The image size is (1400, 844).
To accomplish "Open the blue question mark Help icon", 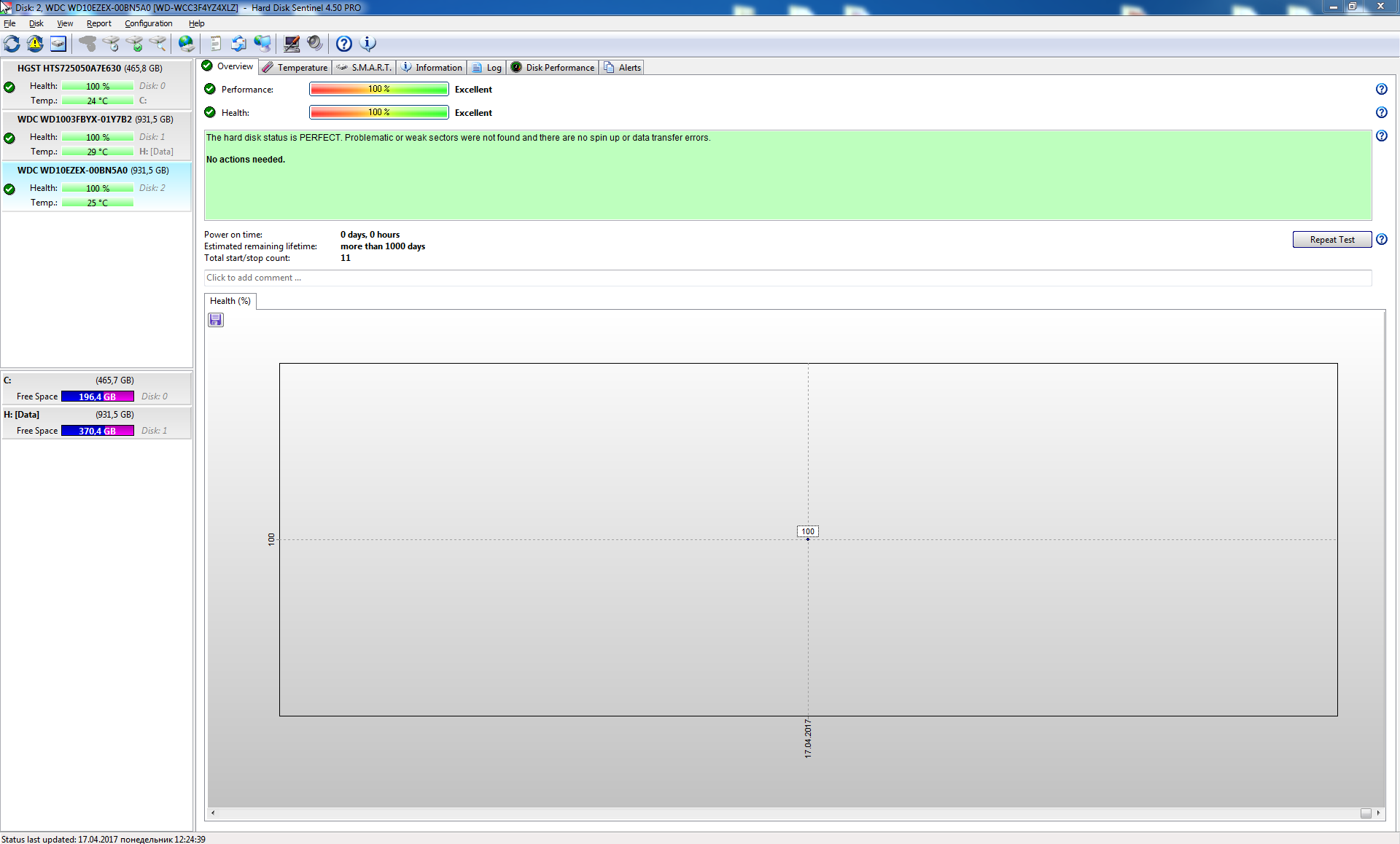I will click(x=344, y=44).
